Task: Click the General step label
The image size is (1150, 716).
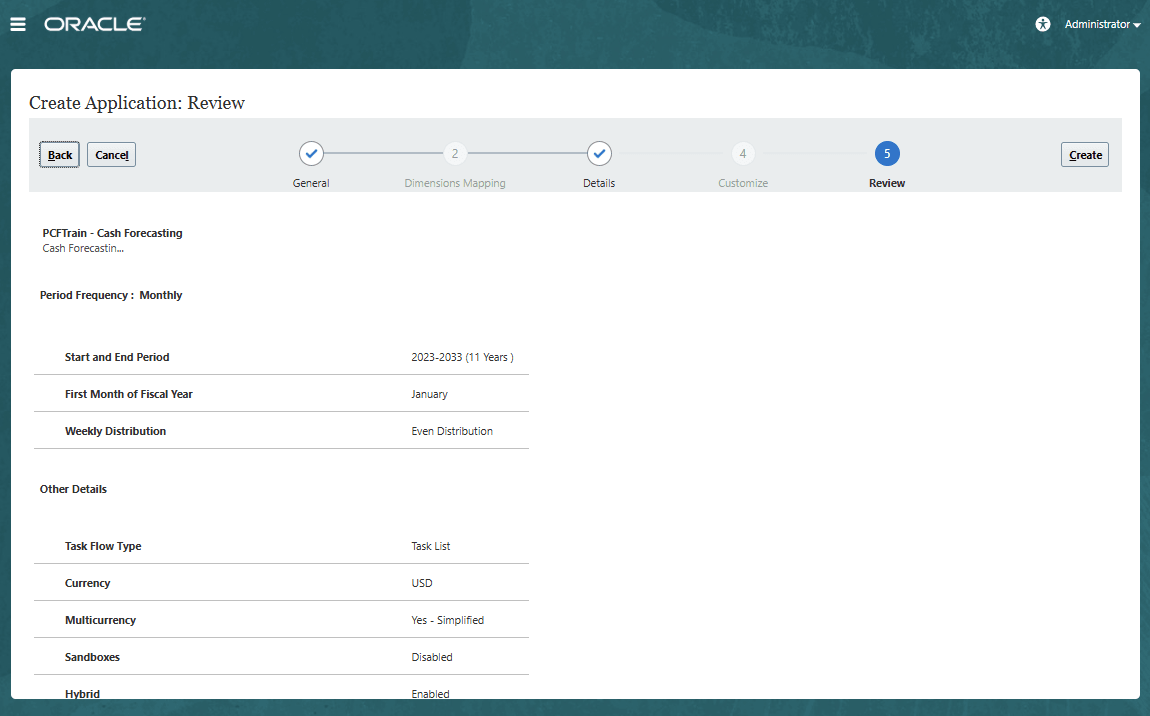Action: [311, 183]
